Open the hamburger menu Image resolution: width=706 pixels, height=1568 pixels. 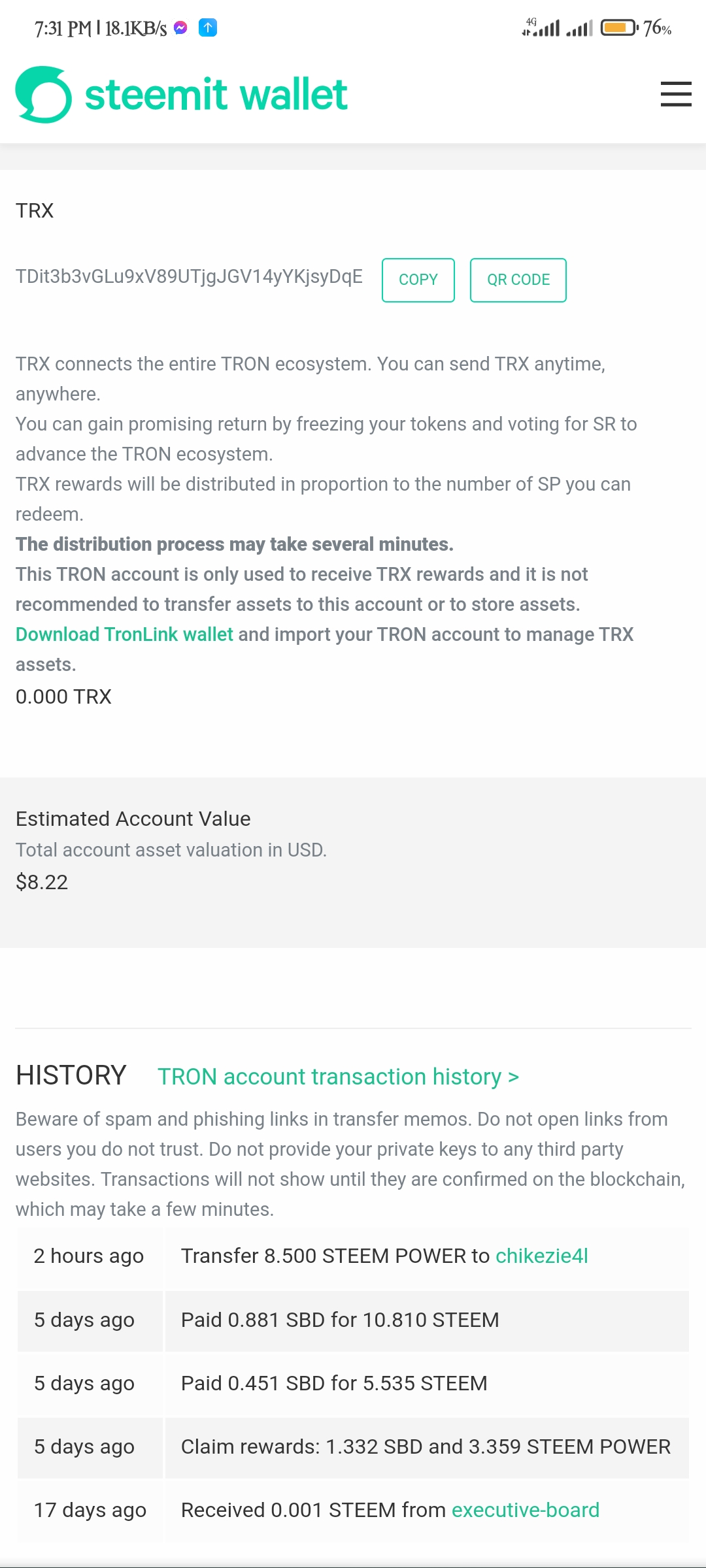click(675, 94)
